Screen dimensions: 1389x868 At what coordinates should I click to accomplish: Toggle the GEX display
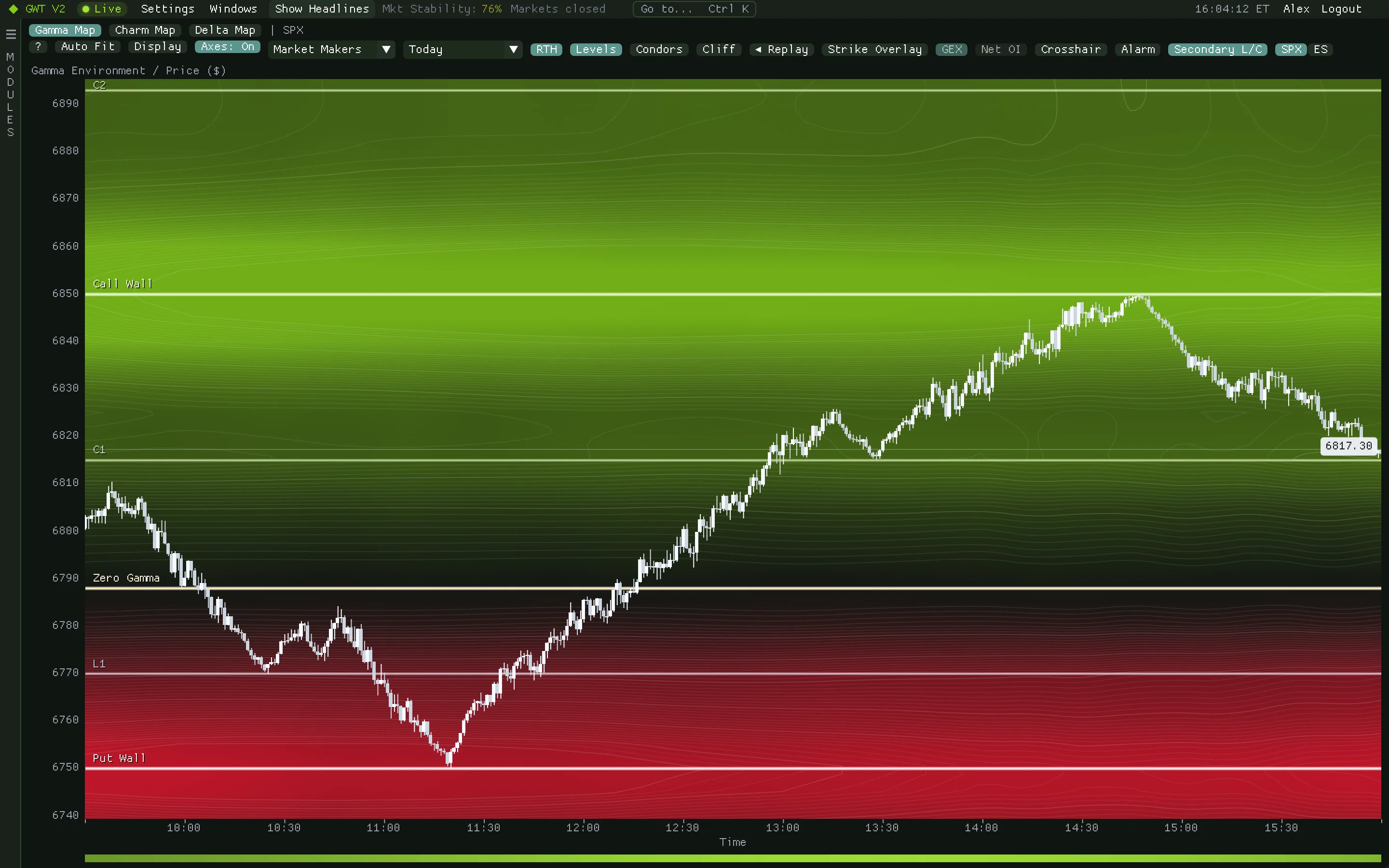[x=952, y=49]
